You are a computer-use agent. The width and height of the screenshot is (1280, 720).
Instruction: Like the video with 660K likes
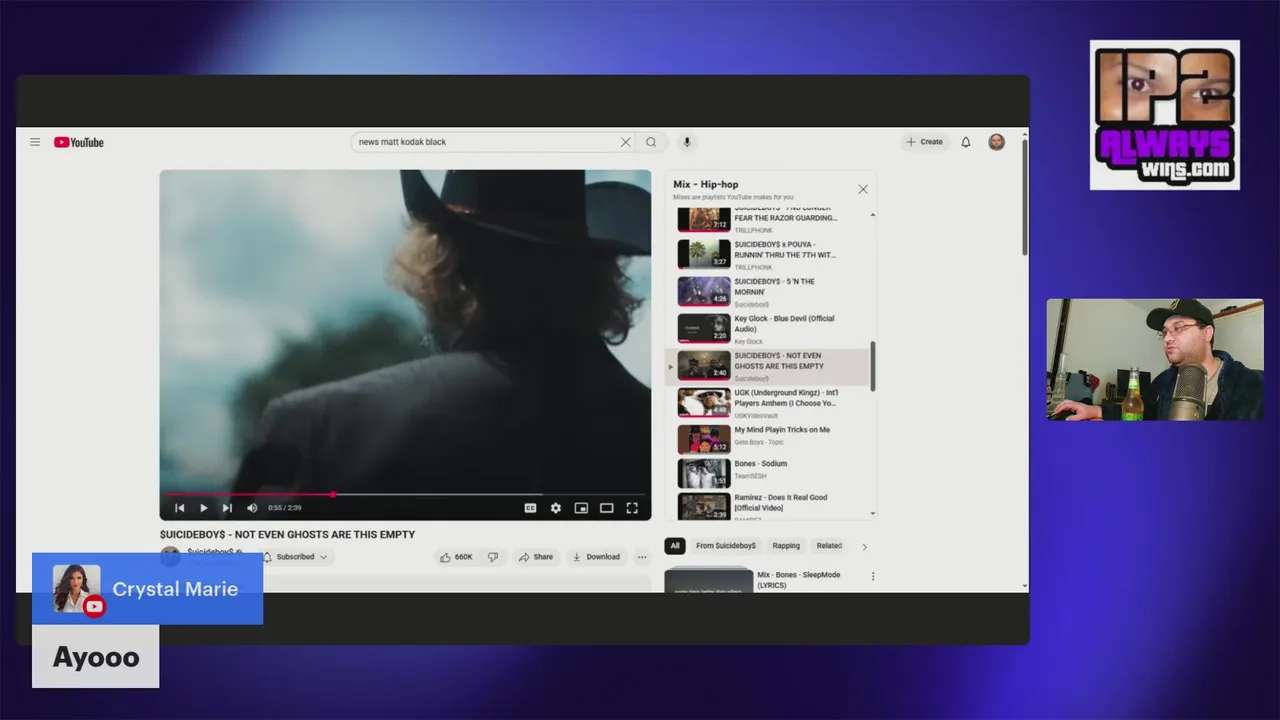[456, 557]
